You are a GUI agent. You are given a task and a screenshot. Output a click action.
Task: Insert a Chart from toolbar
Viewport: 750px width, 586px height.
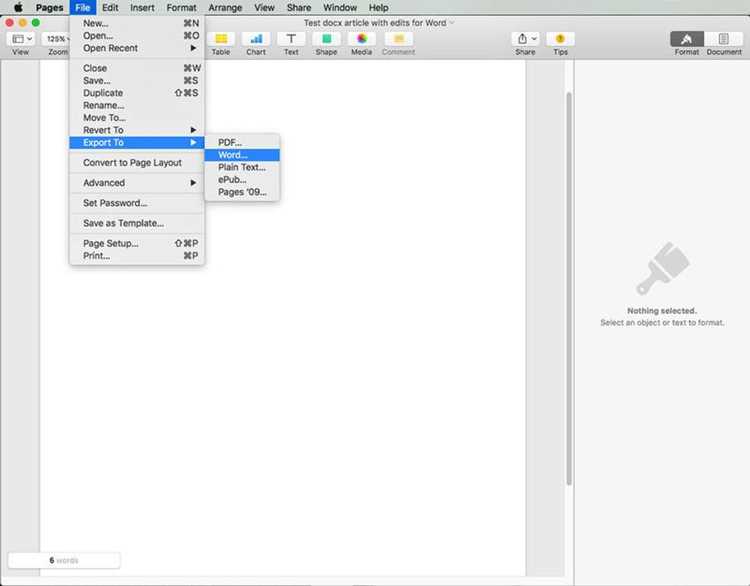click(256, 39)
